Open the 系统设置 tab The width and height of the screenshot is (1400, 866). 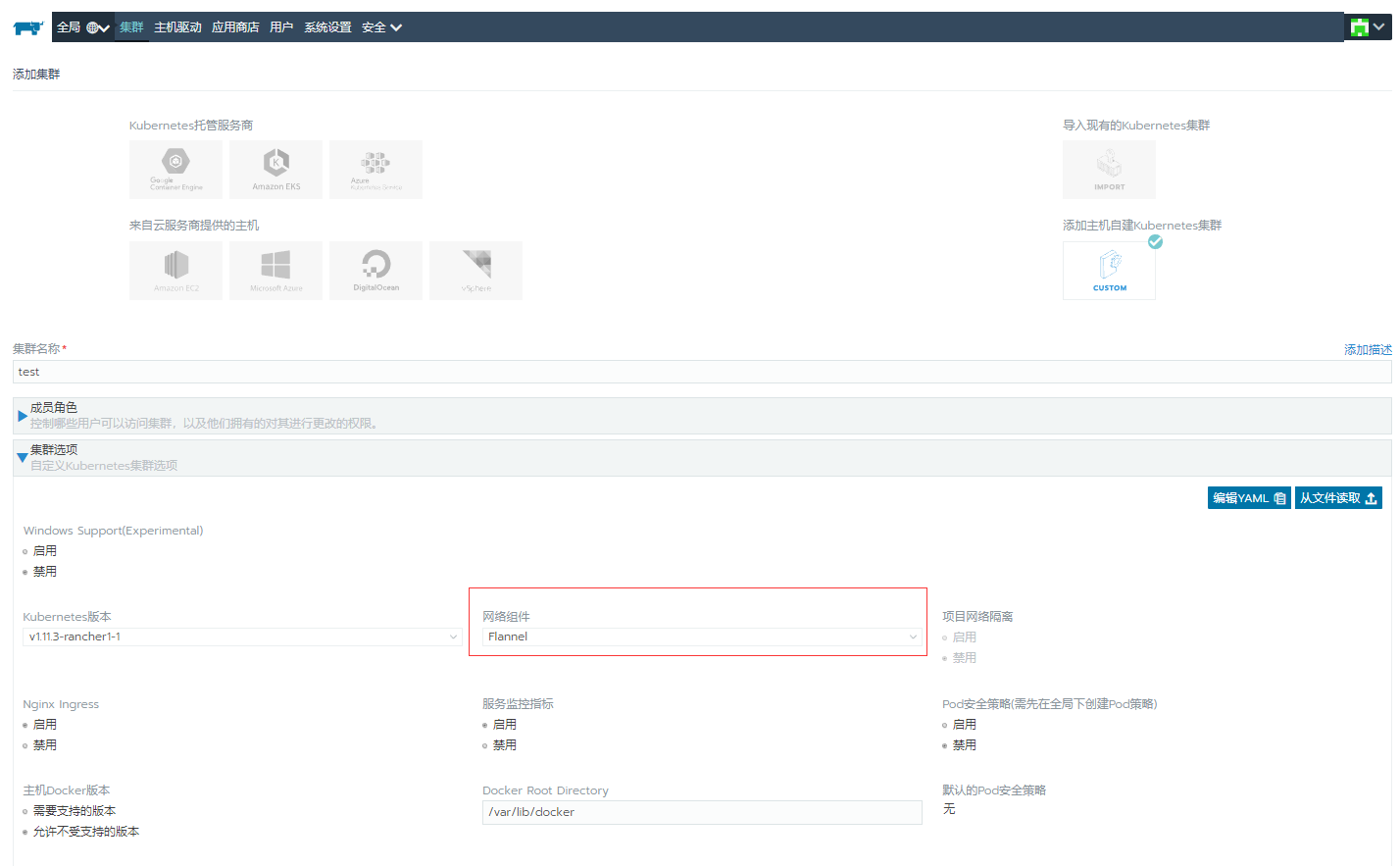pyautogui.click(x=327, y=27)
